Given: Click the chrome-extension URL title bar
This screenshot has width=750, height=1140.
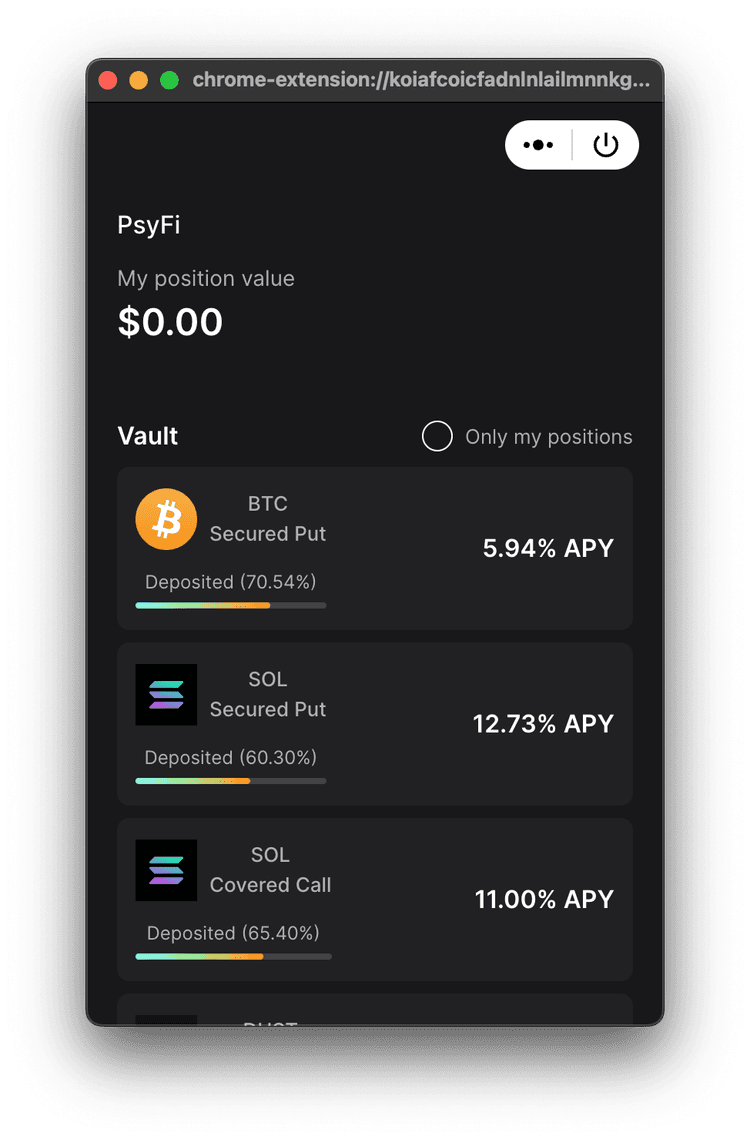Looking at the screenshot, I should (420, 80).
